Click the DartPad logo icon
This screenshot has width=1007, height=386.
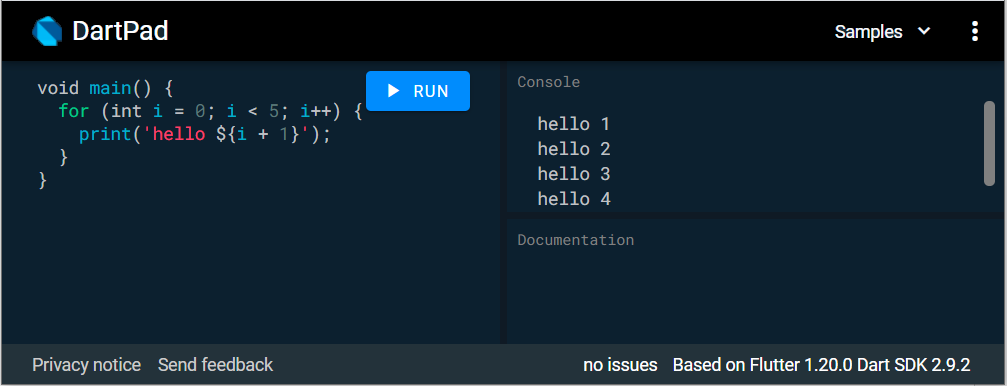[48, 31]
